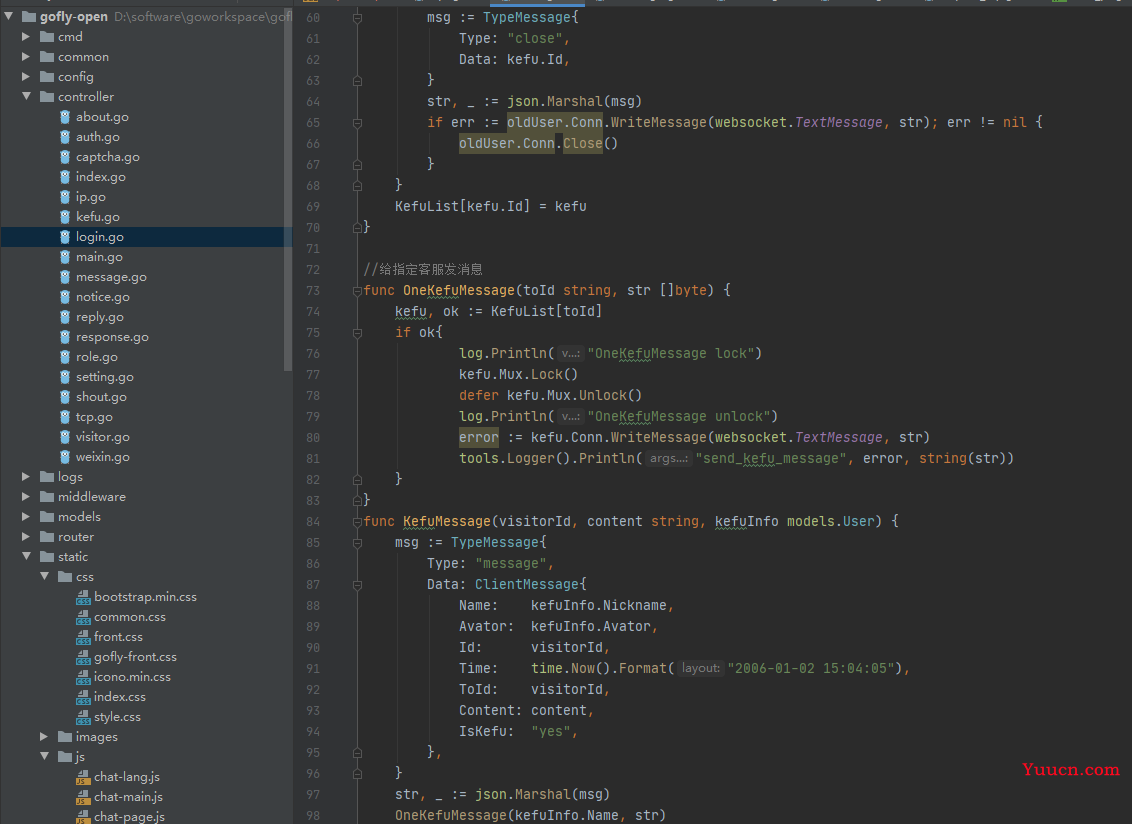Viewport: 1132px width, 824px height.
Task: Open auth.go file
Action: coord(97,136)
